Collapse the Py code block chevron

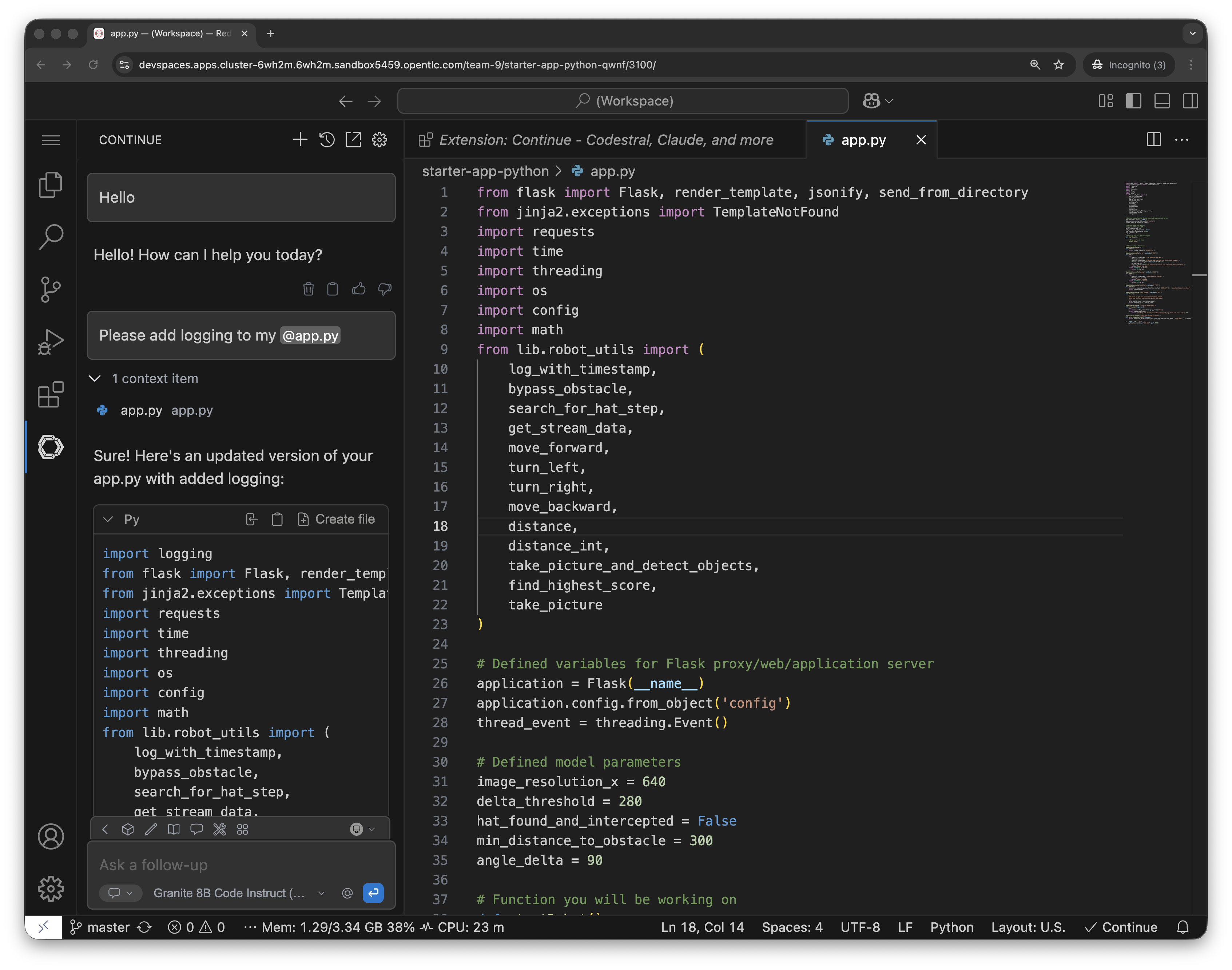107,519
